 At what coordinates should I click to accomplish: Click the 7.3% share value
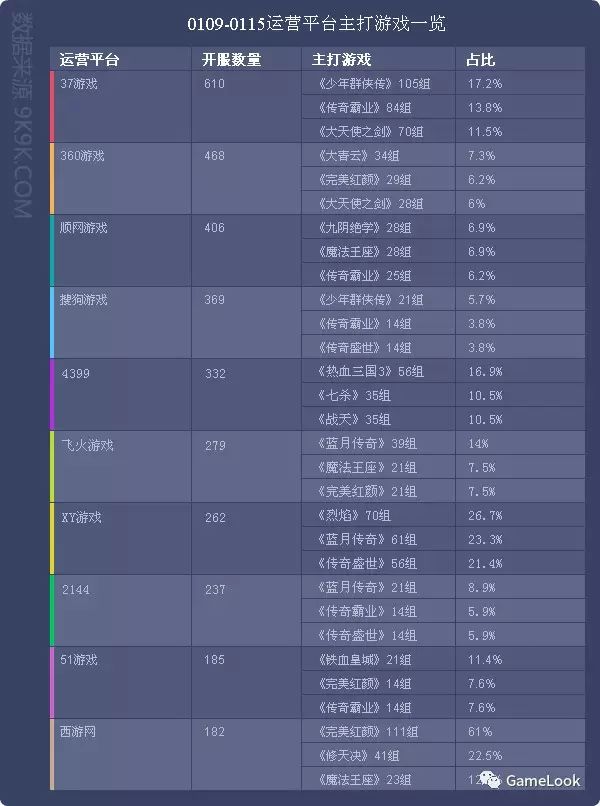(x=482, y=155)
